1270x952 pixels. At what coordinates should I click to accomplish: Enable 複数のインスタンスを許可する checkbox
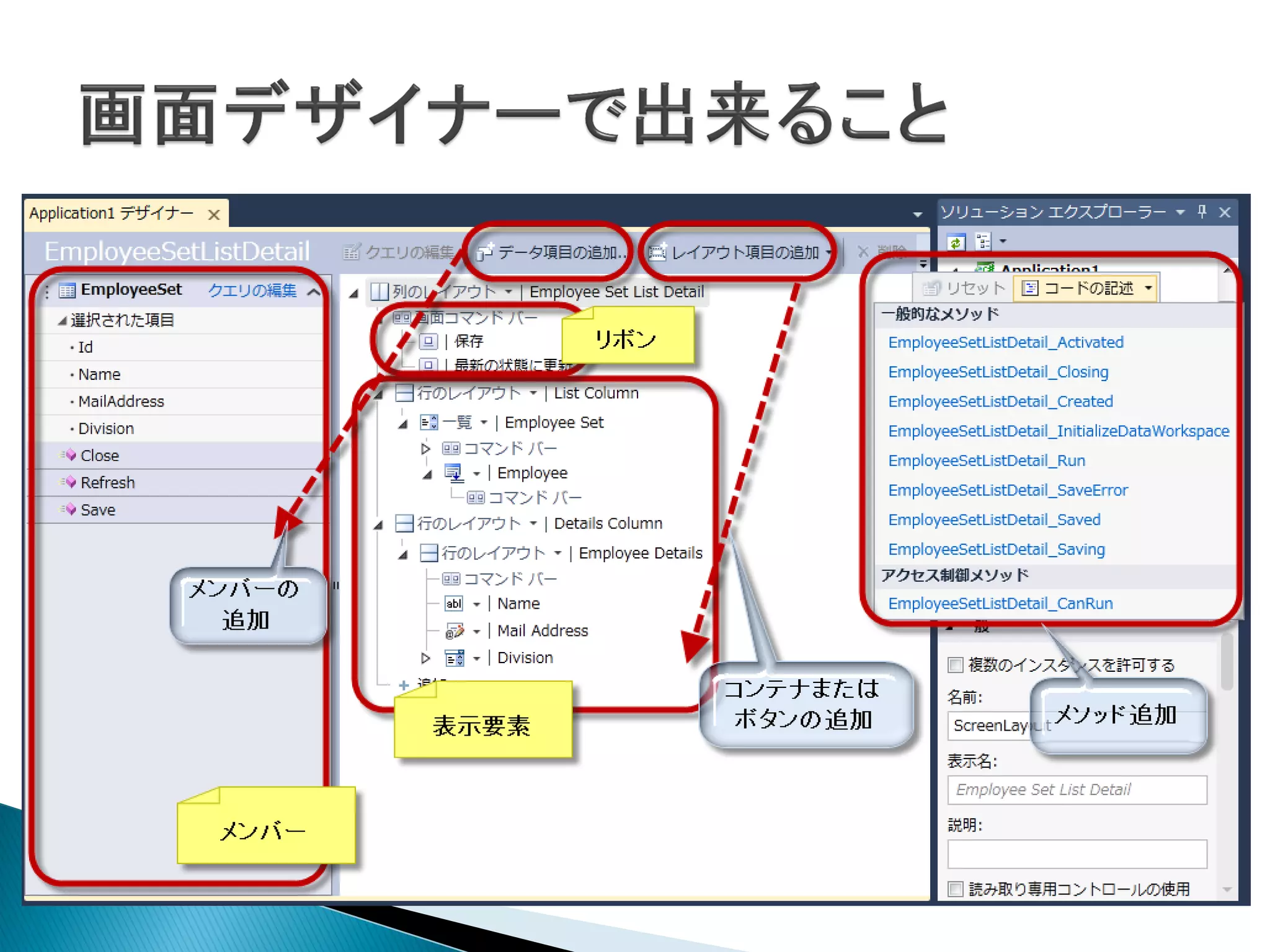pos(956,665)
